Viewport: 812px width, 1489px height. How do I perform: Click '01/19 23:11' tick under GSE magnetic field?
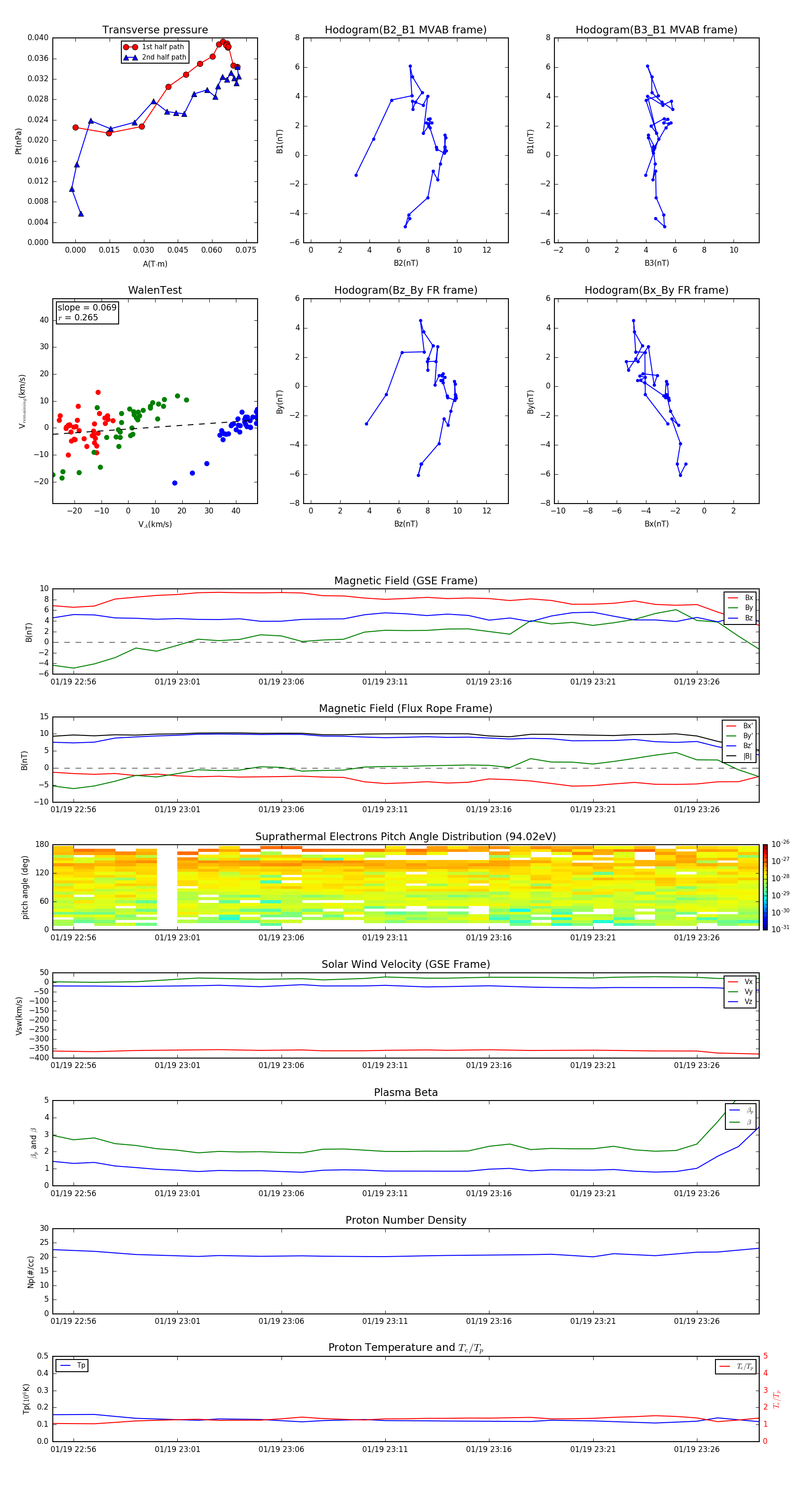(385, 682)
